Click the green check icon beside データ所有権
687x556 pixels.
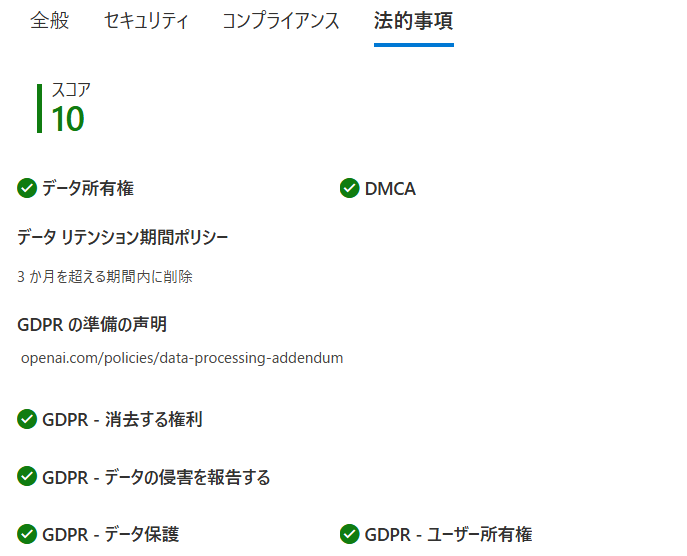click(27, 188)
